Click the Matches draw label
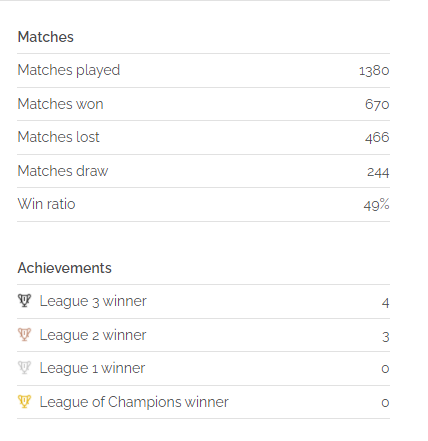The height and width of the screenshot is (441, 428). pos(63,171)
